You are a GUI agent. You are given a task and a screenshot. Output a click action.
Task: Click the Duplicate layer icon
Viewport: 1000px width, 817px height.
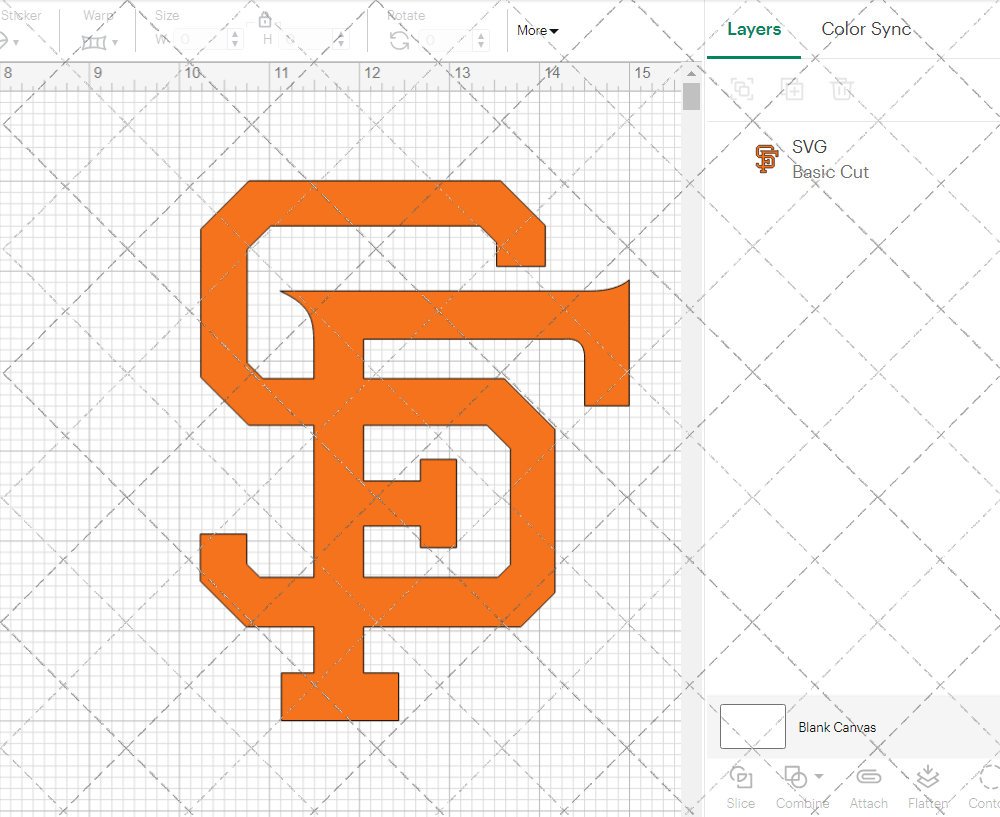click(792, 89)
